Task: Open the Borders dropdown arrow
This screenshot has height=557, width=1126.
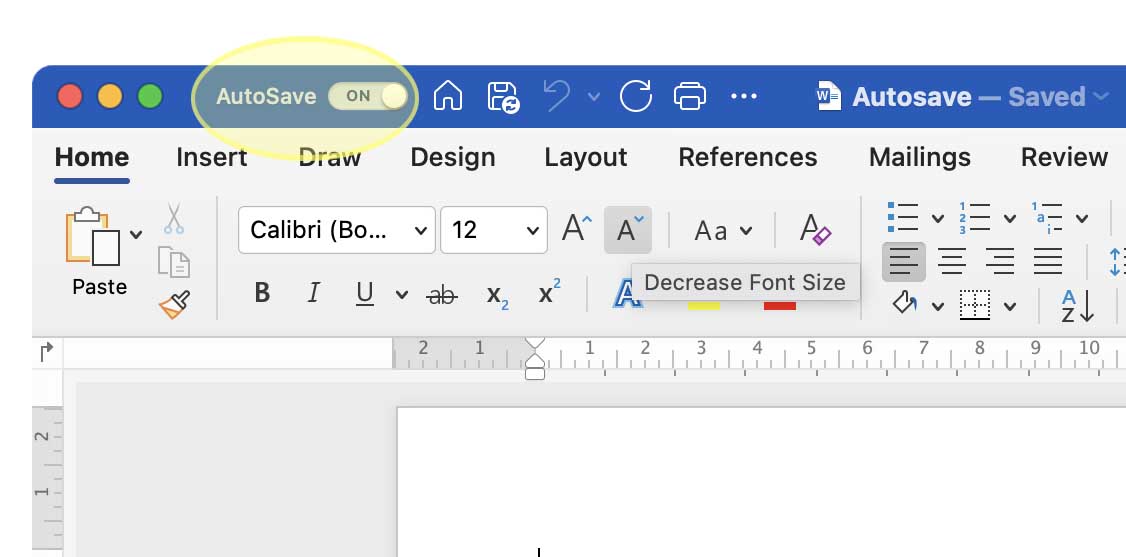Action: [1010, 306]
